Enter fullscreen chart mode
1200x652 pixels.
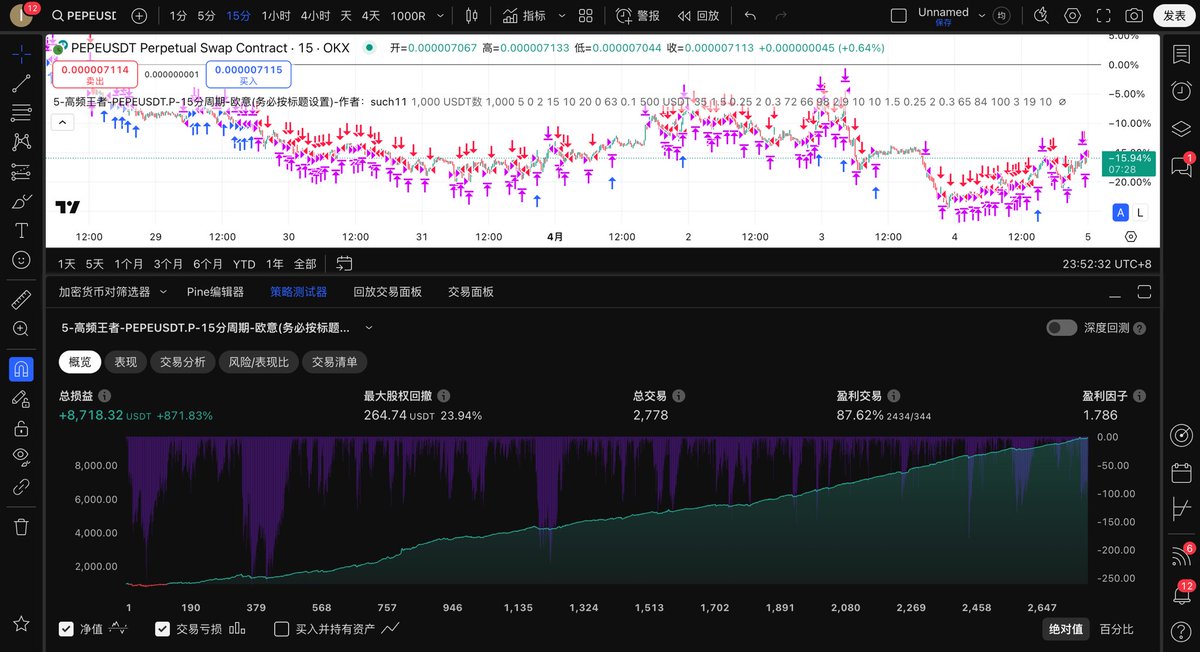point(1103,16)
